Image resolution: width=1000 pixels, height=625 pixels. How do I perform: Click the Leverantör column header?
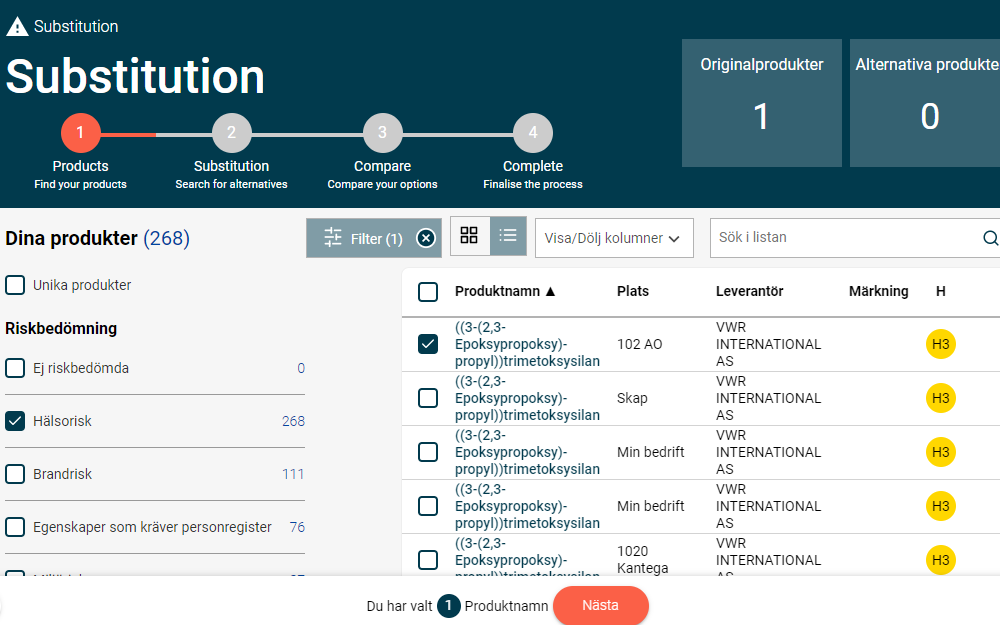click(749, 291)
